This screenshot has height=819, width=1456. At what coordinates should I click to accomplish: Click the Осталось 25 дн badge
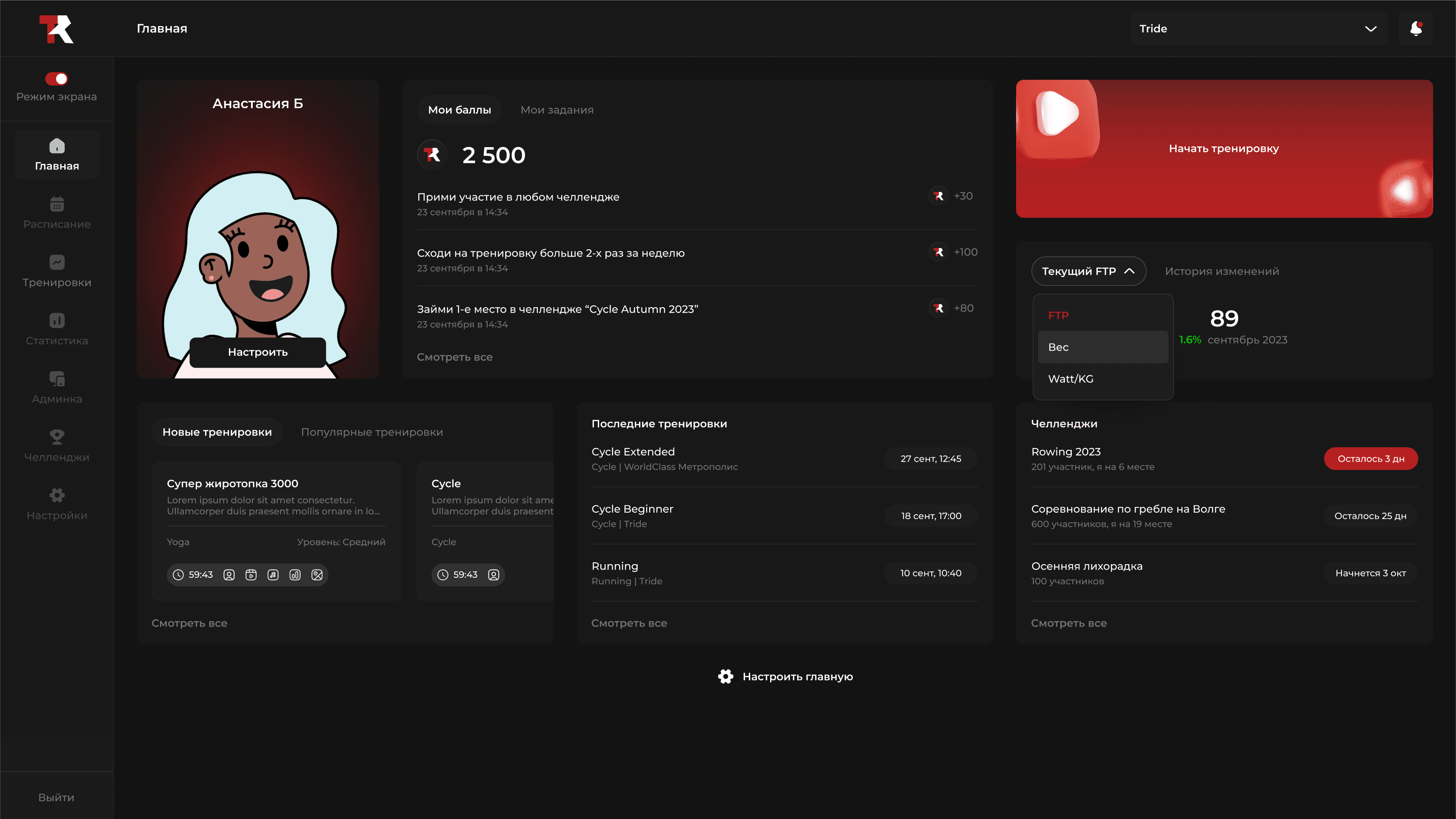pos(1370,516)
